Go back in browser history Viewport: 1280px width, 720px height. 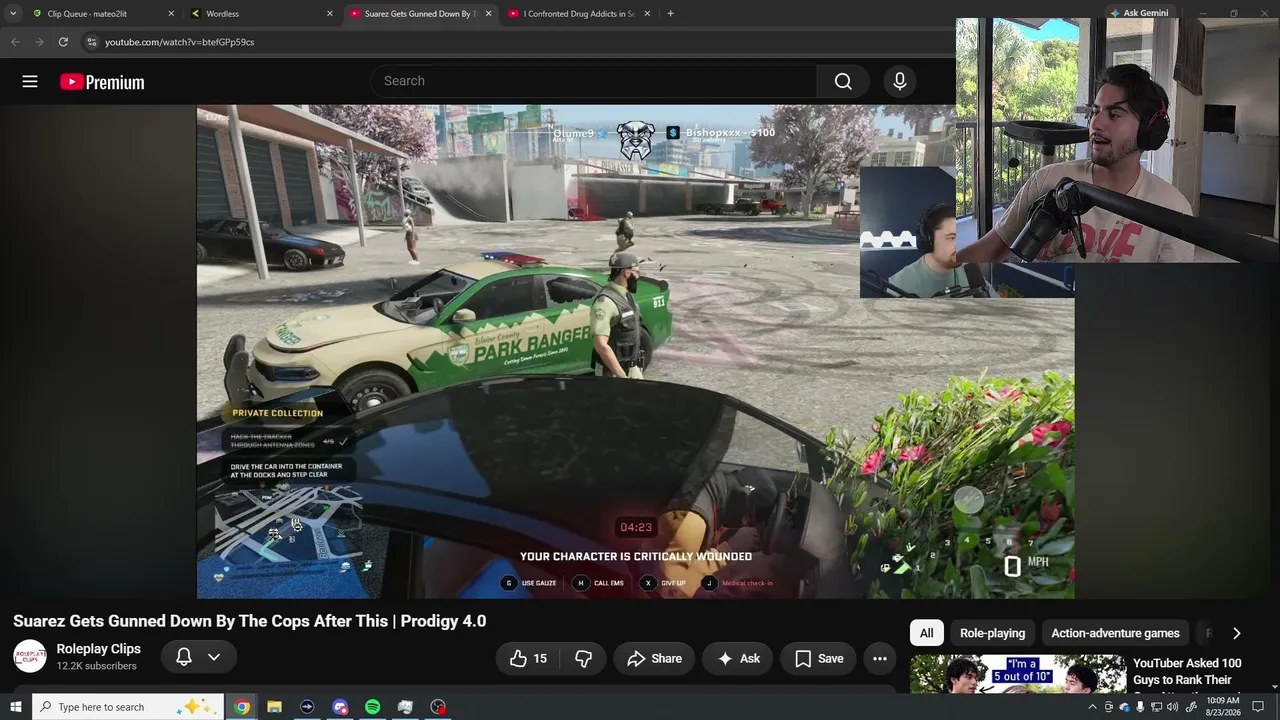click(x=15, y=42)
